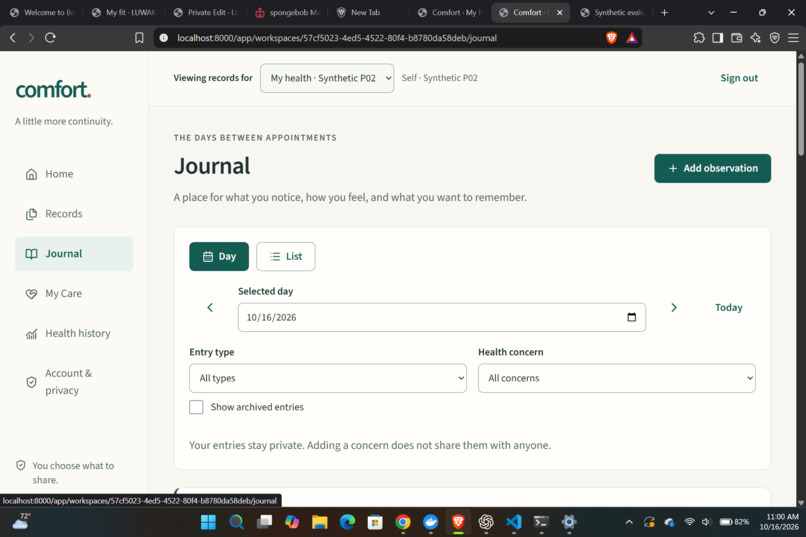Toggle the browser sidebar panel
This screenshot has height=537, width=806.
718,38
